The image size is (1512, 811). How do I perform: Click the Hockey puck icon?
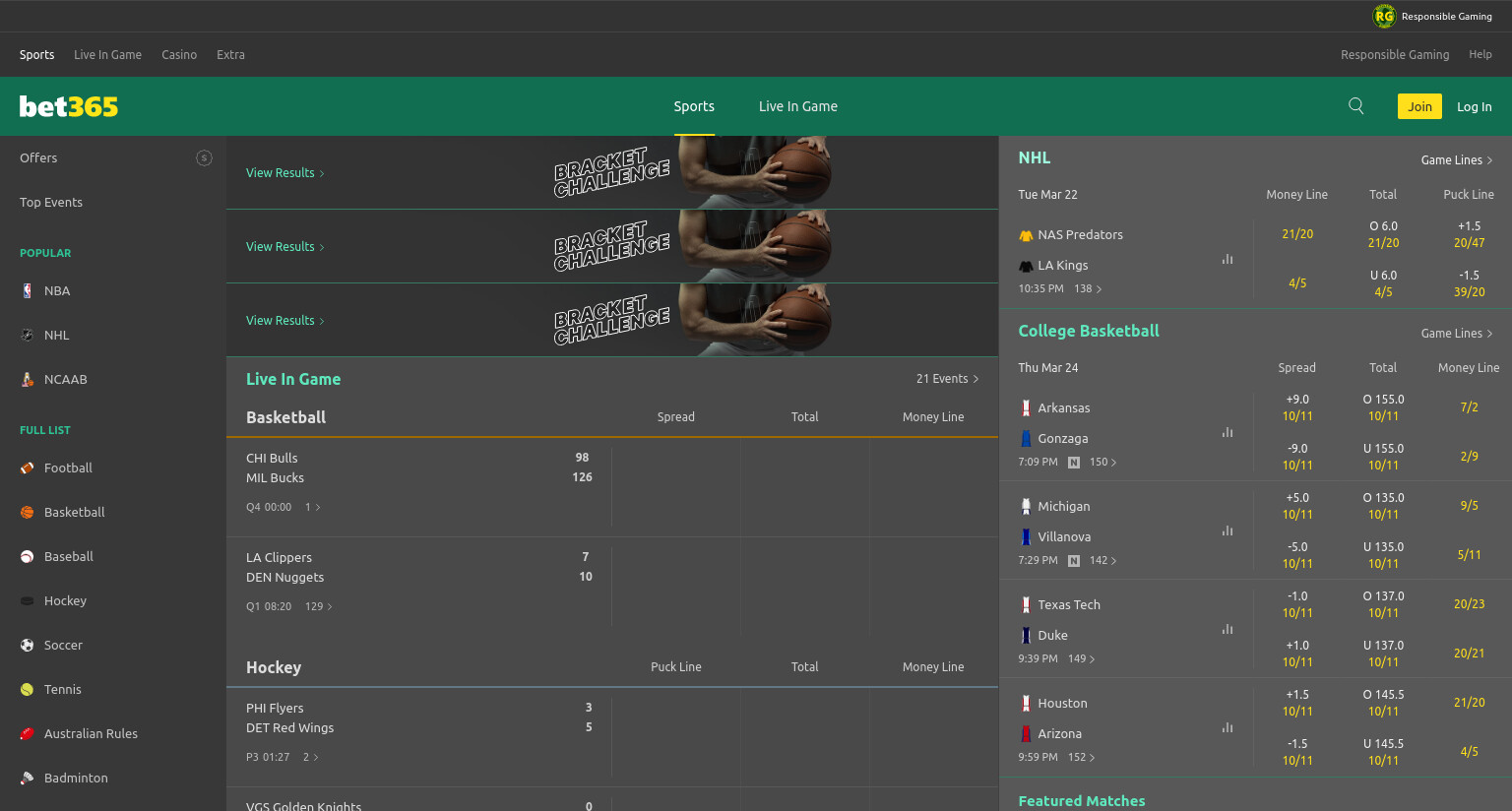point(27,600)
